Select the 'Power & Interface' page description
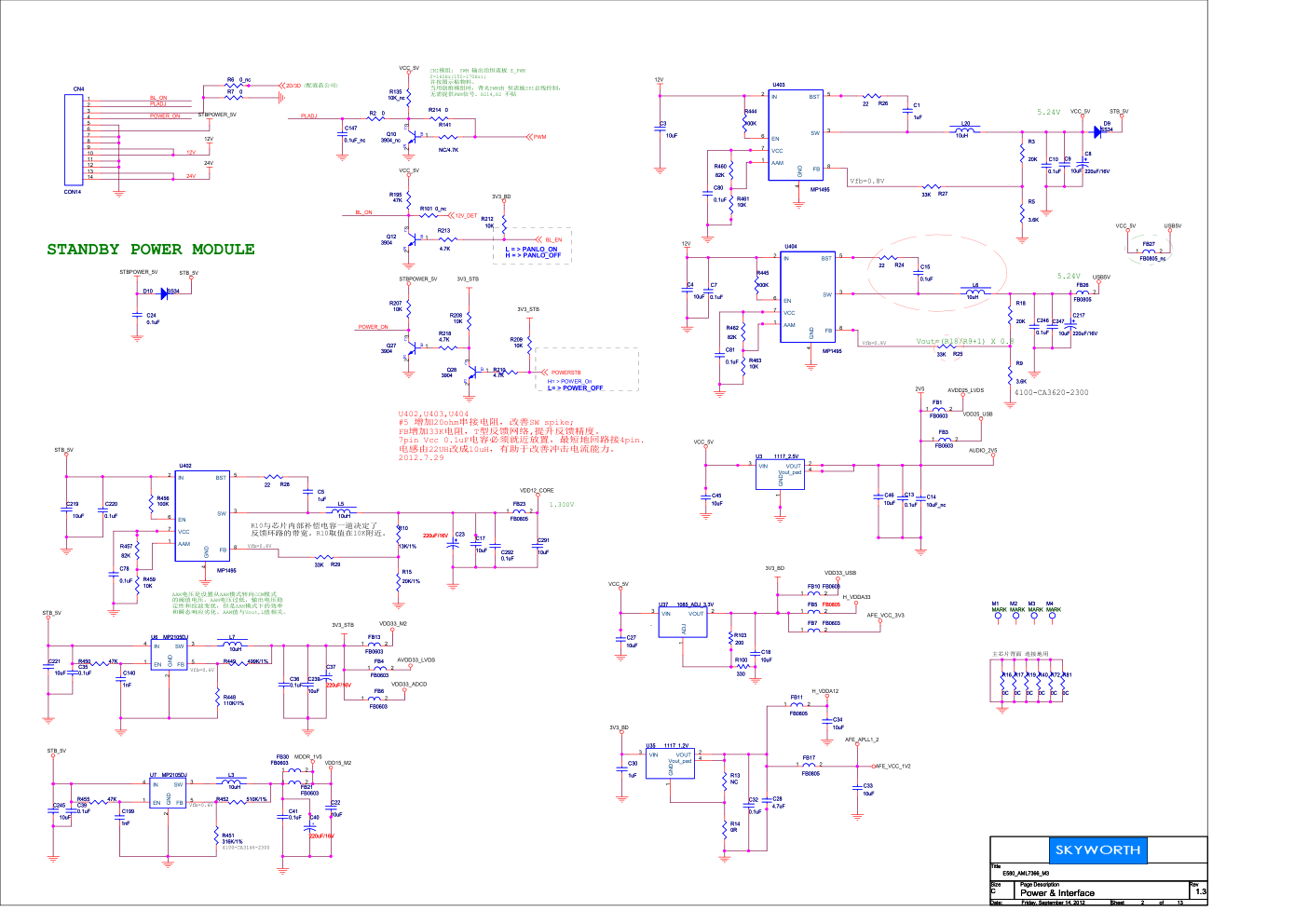This screenshot has height=924, width=1308. point(1057,893)
